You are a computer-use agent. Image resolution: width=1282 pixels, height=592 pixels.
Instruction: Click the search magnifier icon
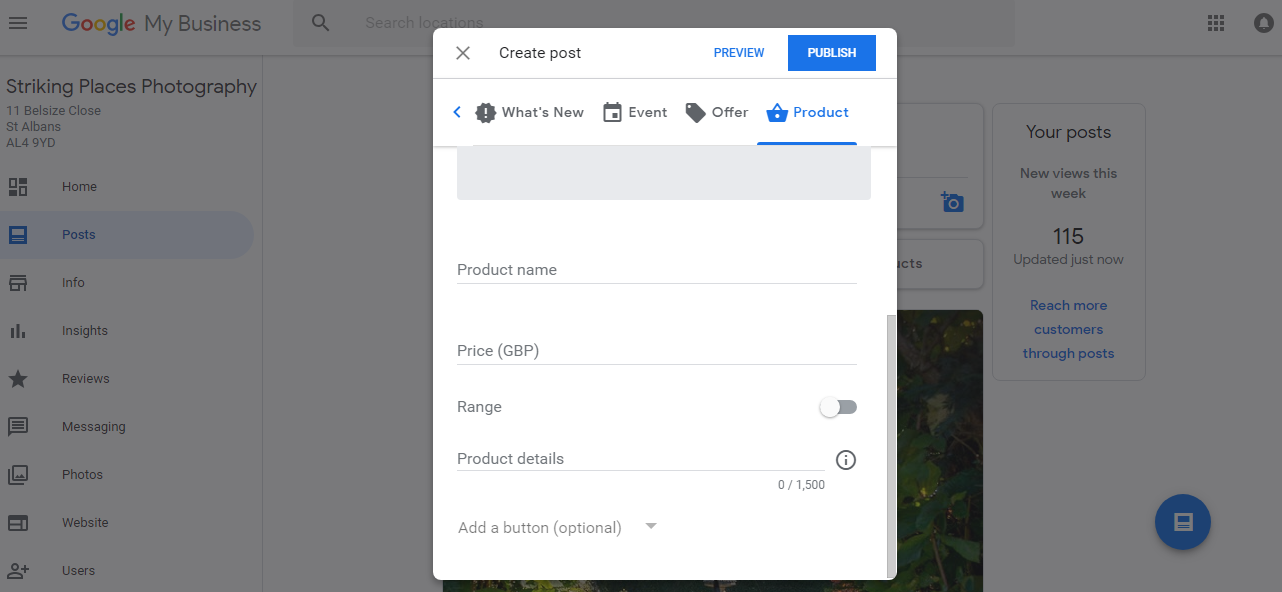pos(320,23)
